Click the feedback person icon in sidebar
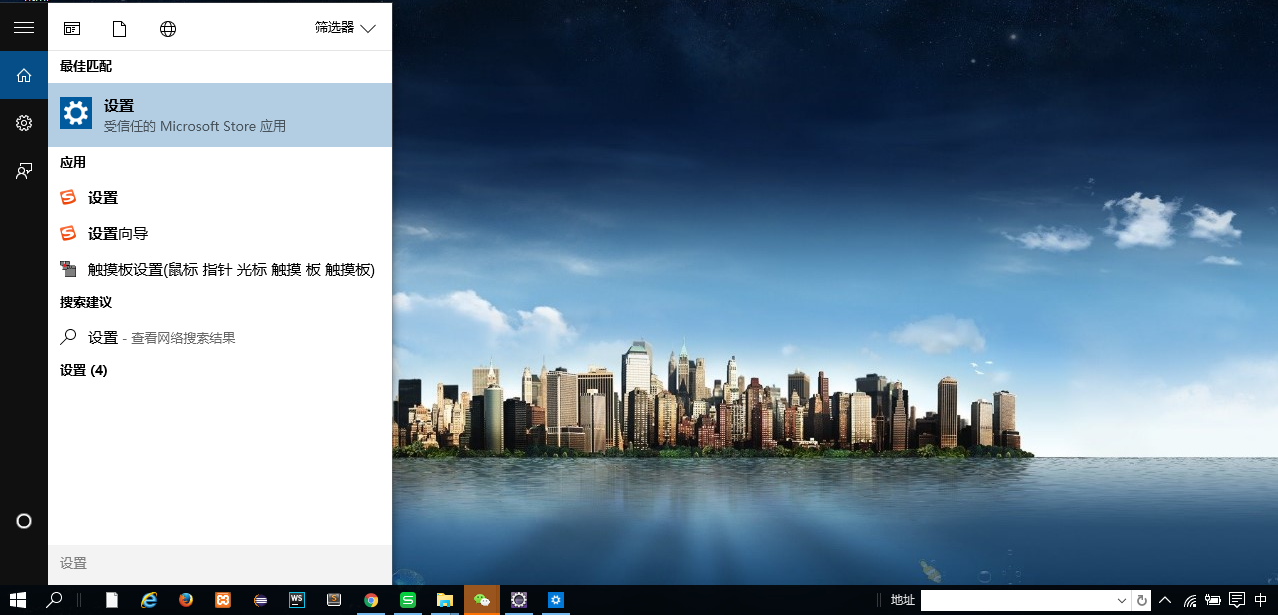Viewport: 1278px width, 615px height. (x=24, y=171)
